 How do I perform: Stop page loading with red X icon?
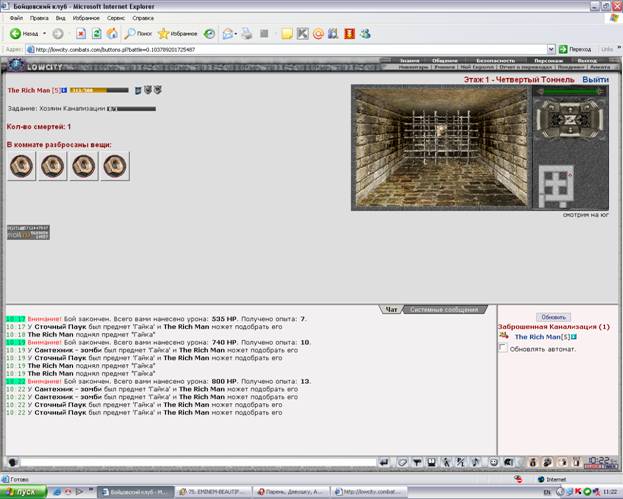[81, 34]
